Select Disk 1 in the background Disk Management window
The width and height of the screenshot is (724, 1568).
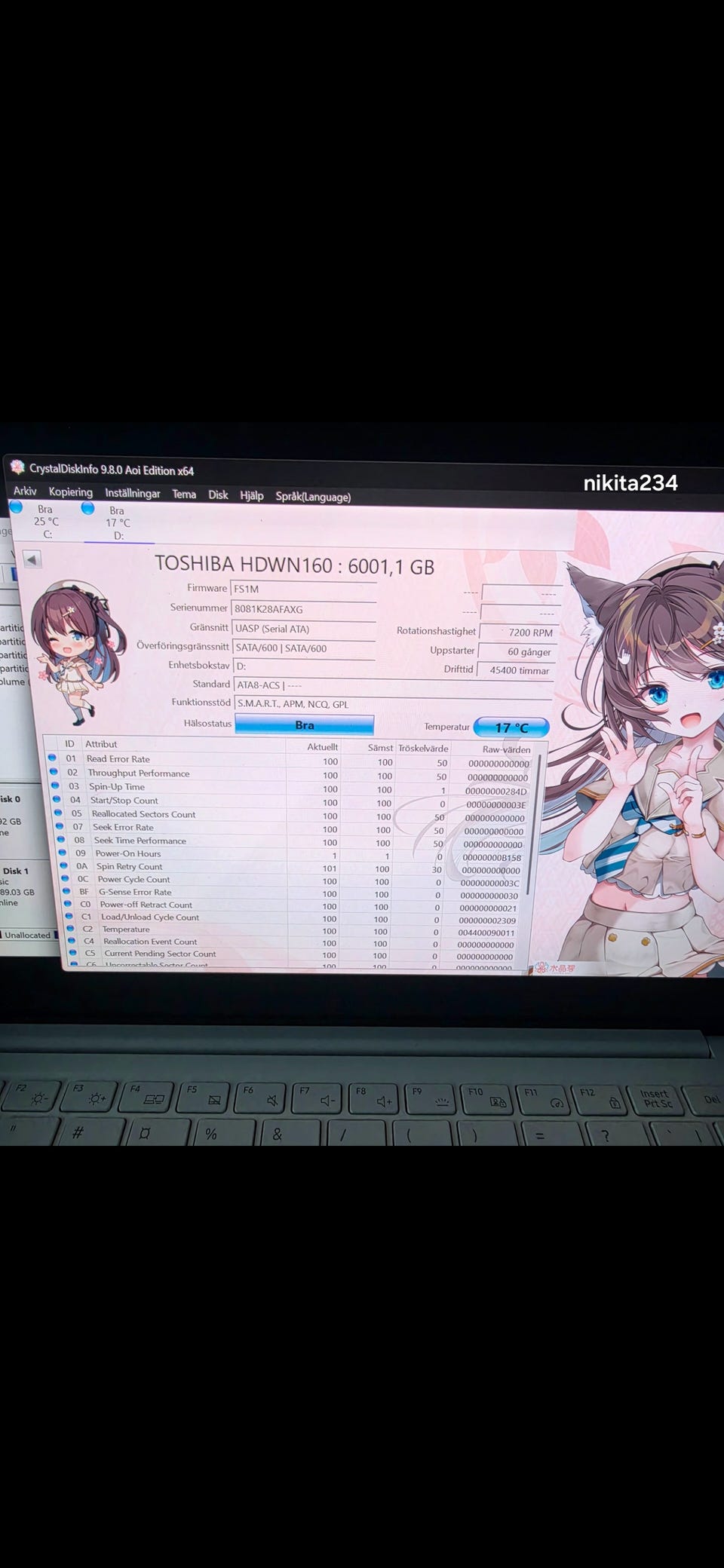(14, 871)
